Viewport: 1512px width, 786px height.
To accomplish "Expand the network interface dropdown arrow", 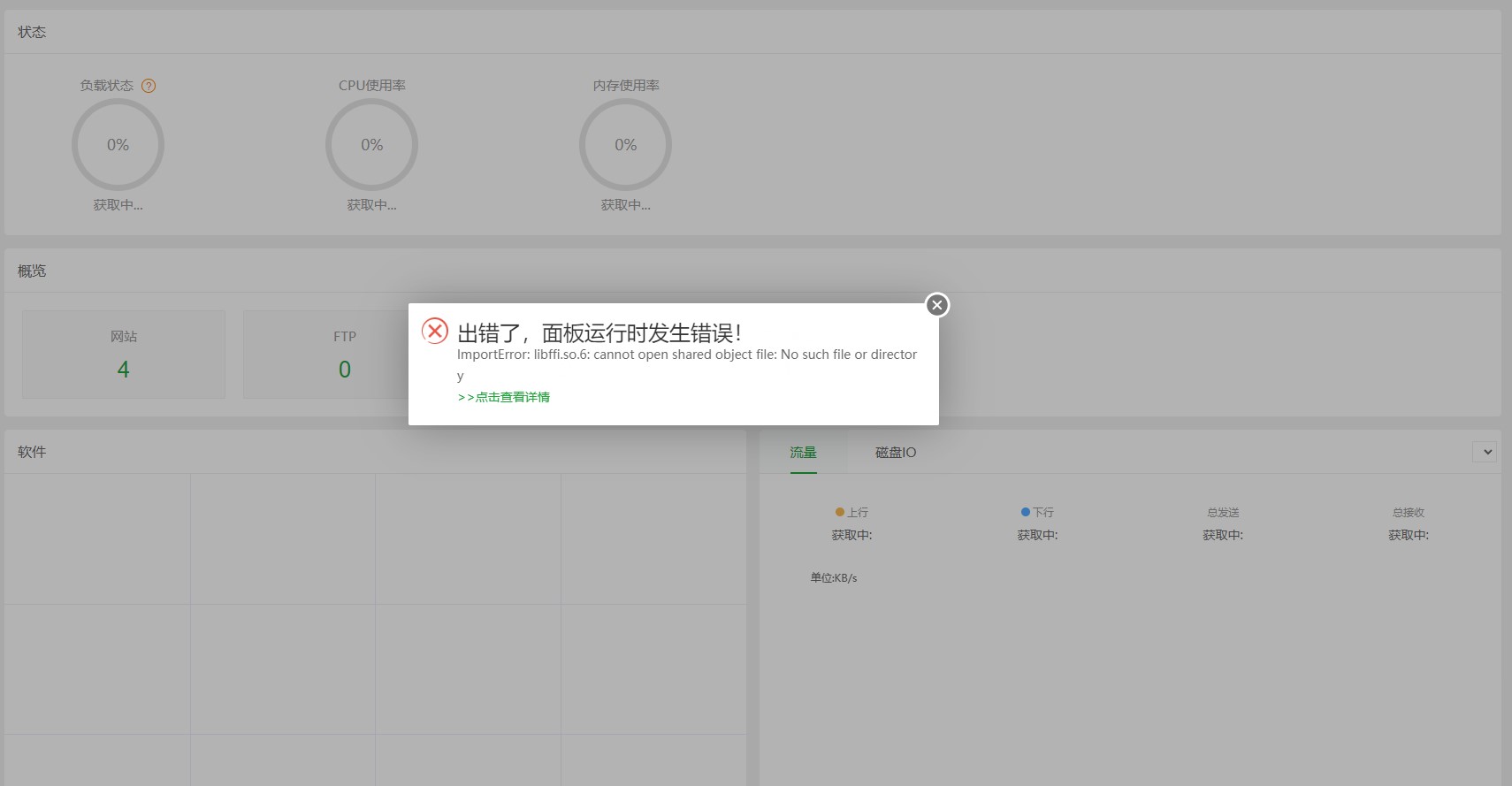I will (1485, 452).
